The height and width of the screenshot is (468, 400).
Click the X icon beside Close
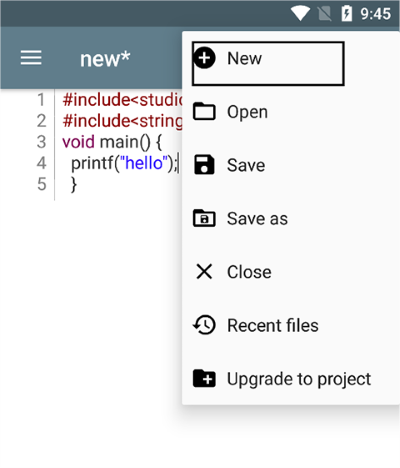[204, 271]
